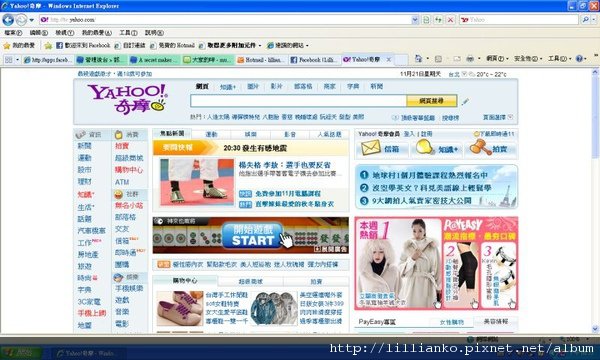Click the Yahoo! 奇摩 logo
Screen dimensions: 600x360
pos(127,99)
